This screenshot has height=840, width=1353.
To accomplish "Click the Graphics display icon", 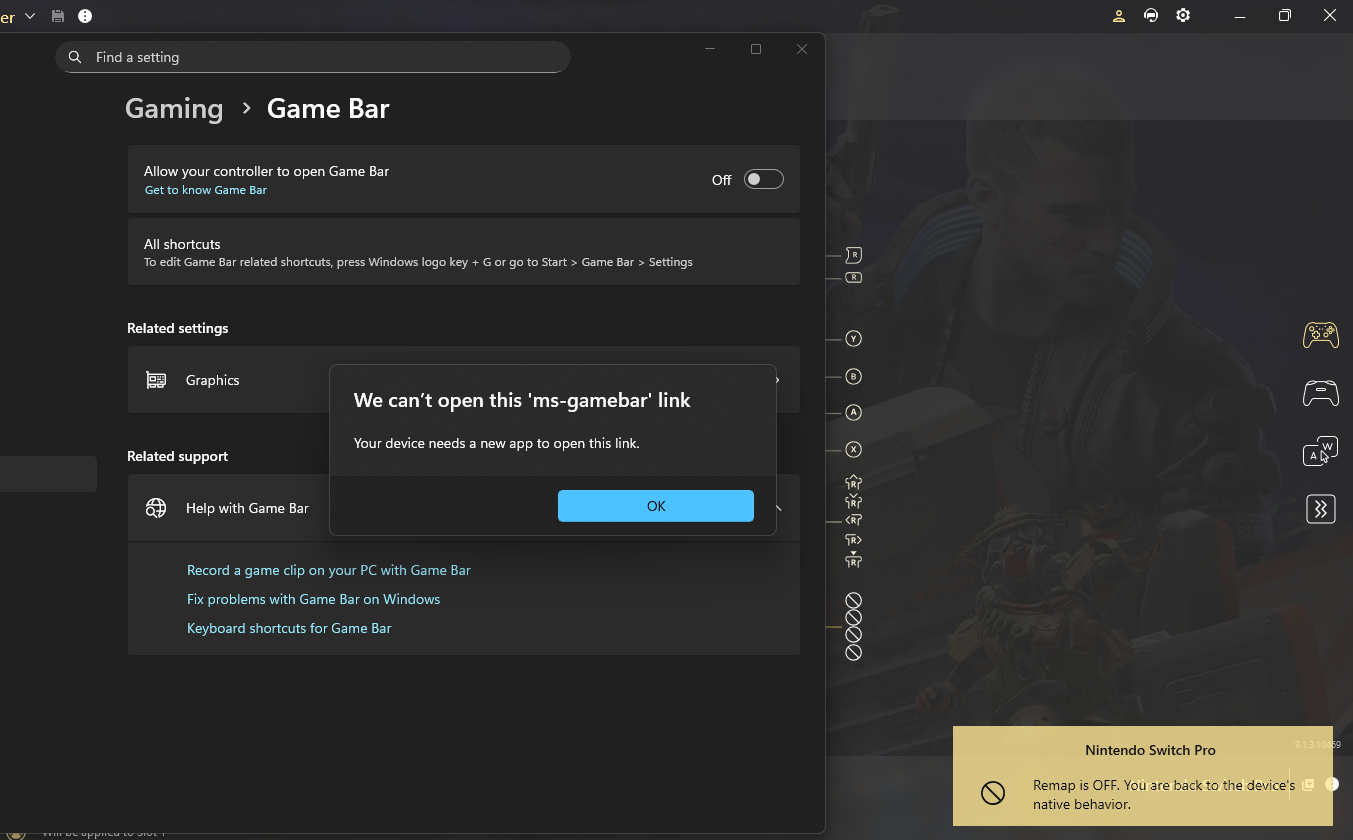I will pos(156,380).
